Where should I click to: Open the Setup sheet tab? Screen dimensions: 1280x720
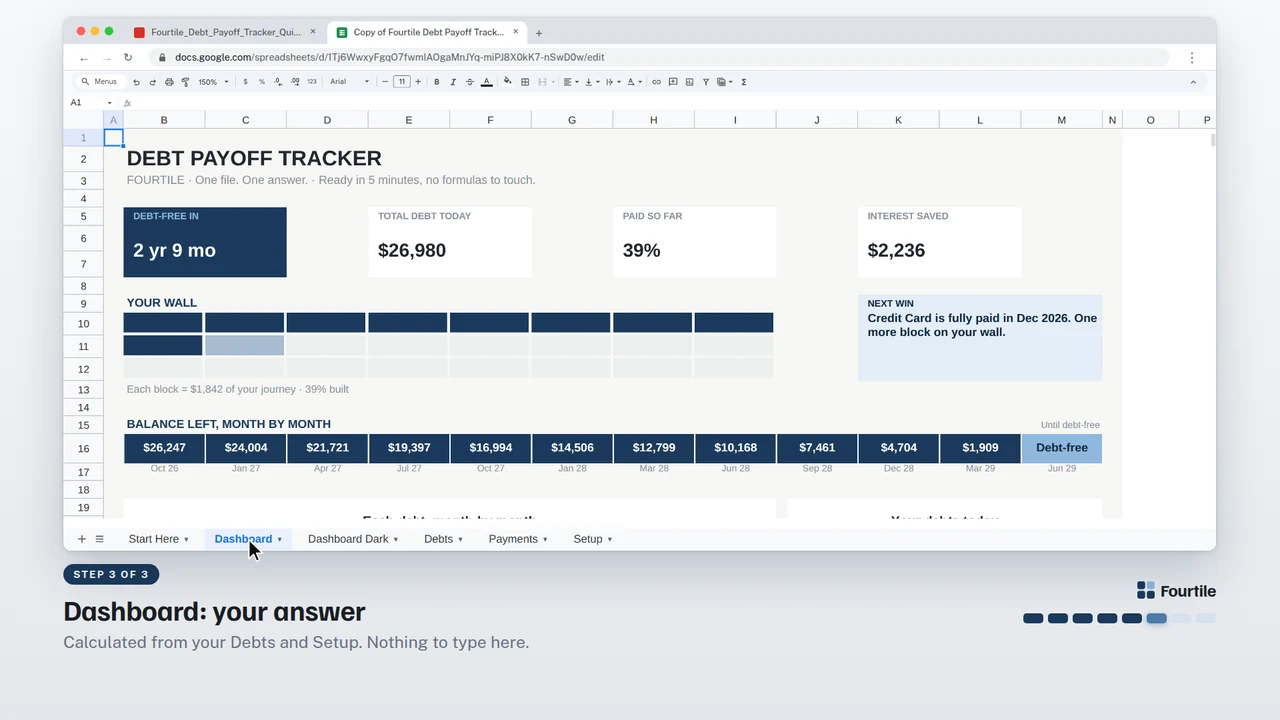(588, 539)
